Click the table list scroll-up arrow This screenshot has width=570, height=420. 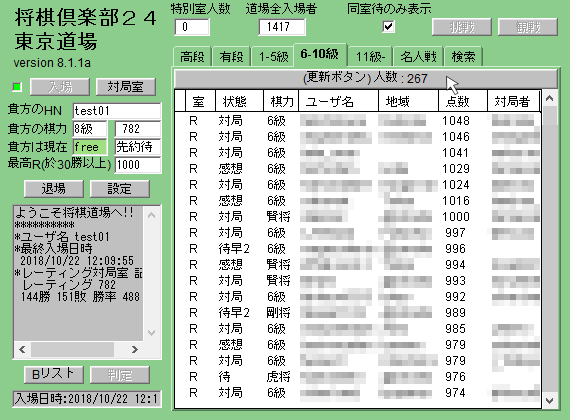[x=550, y=98]
